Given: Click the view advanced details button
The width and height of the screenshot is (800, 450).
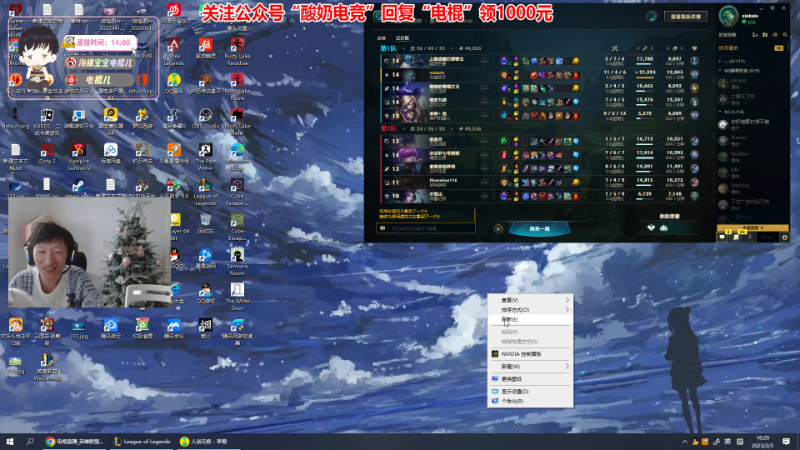Looking at the screenshot, I should [685, 17].
